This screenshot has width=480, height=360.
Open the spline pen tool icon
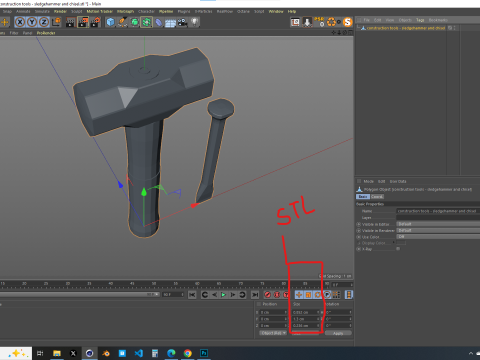click(122, 22)
